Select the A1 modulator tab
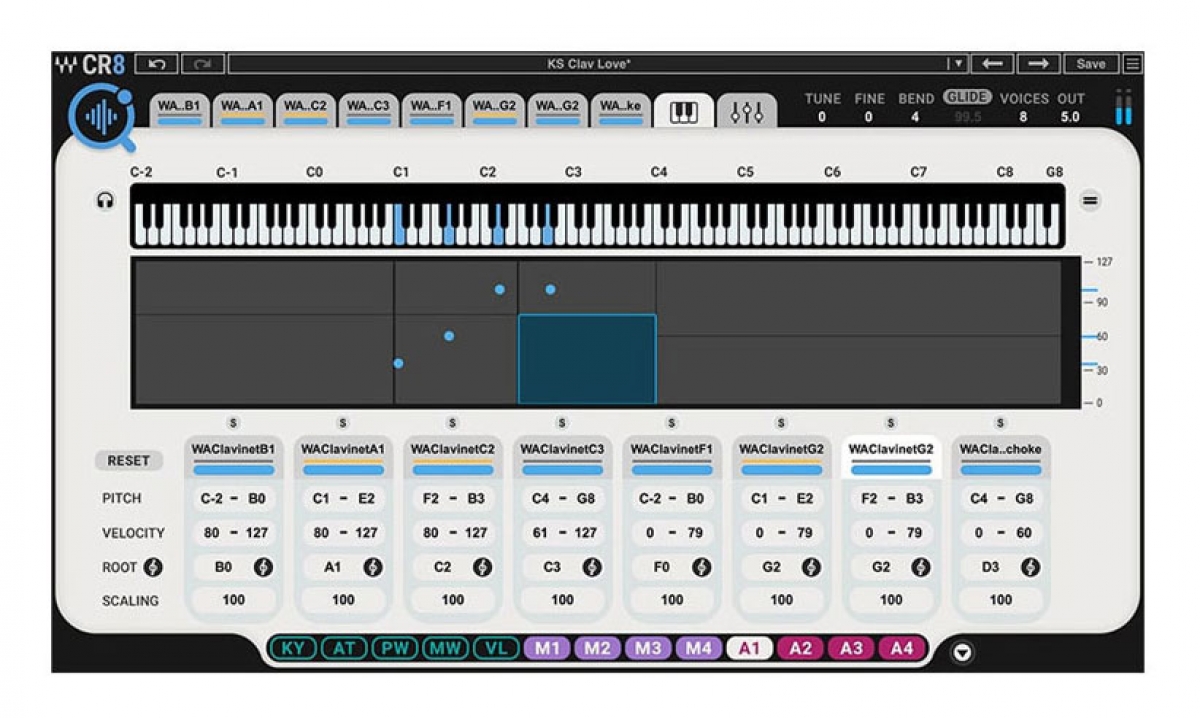 tap(750, 648)
